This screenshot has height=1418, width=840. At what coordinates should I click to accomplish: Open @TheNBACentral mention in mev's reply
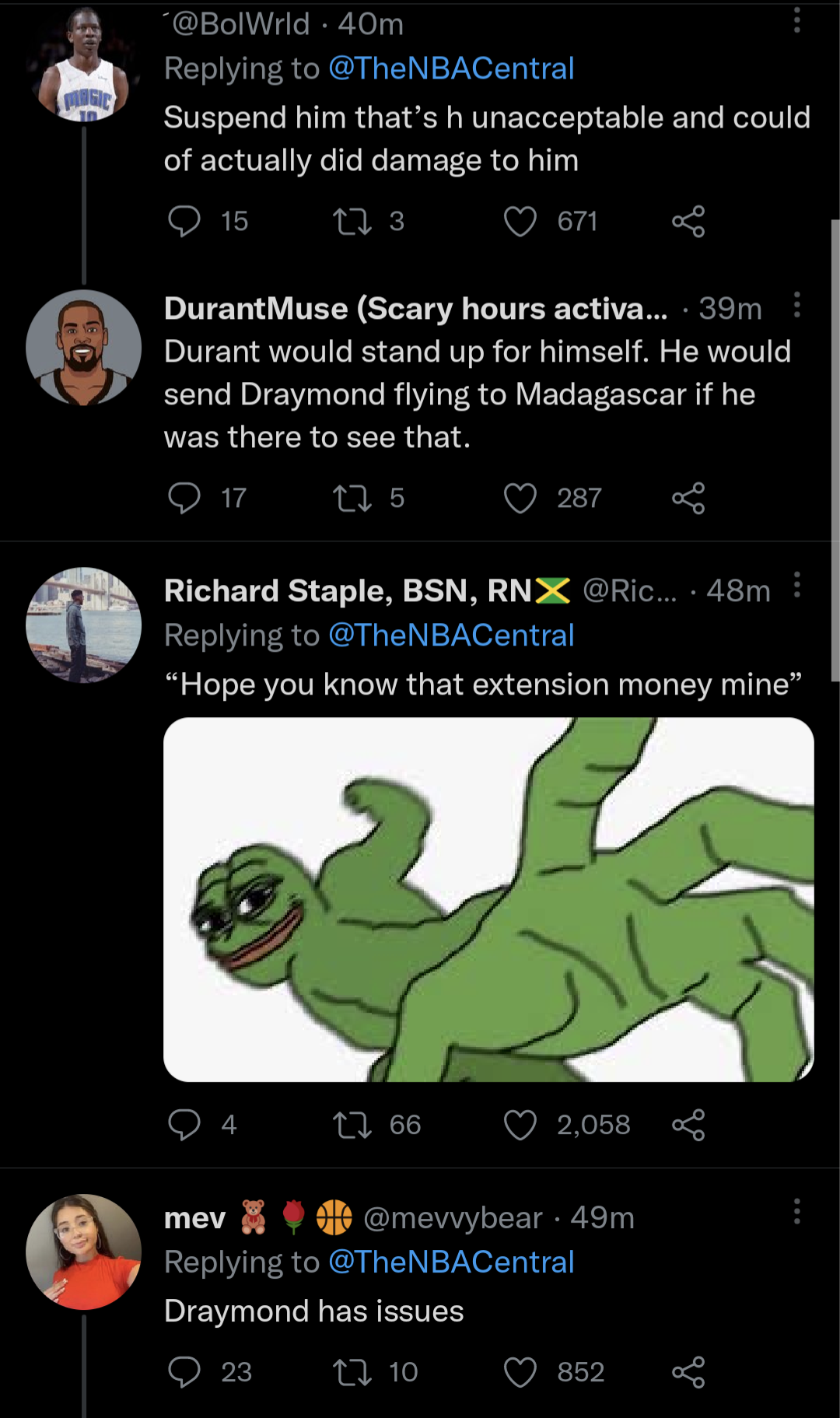(x=451, y=1262)
